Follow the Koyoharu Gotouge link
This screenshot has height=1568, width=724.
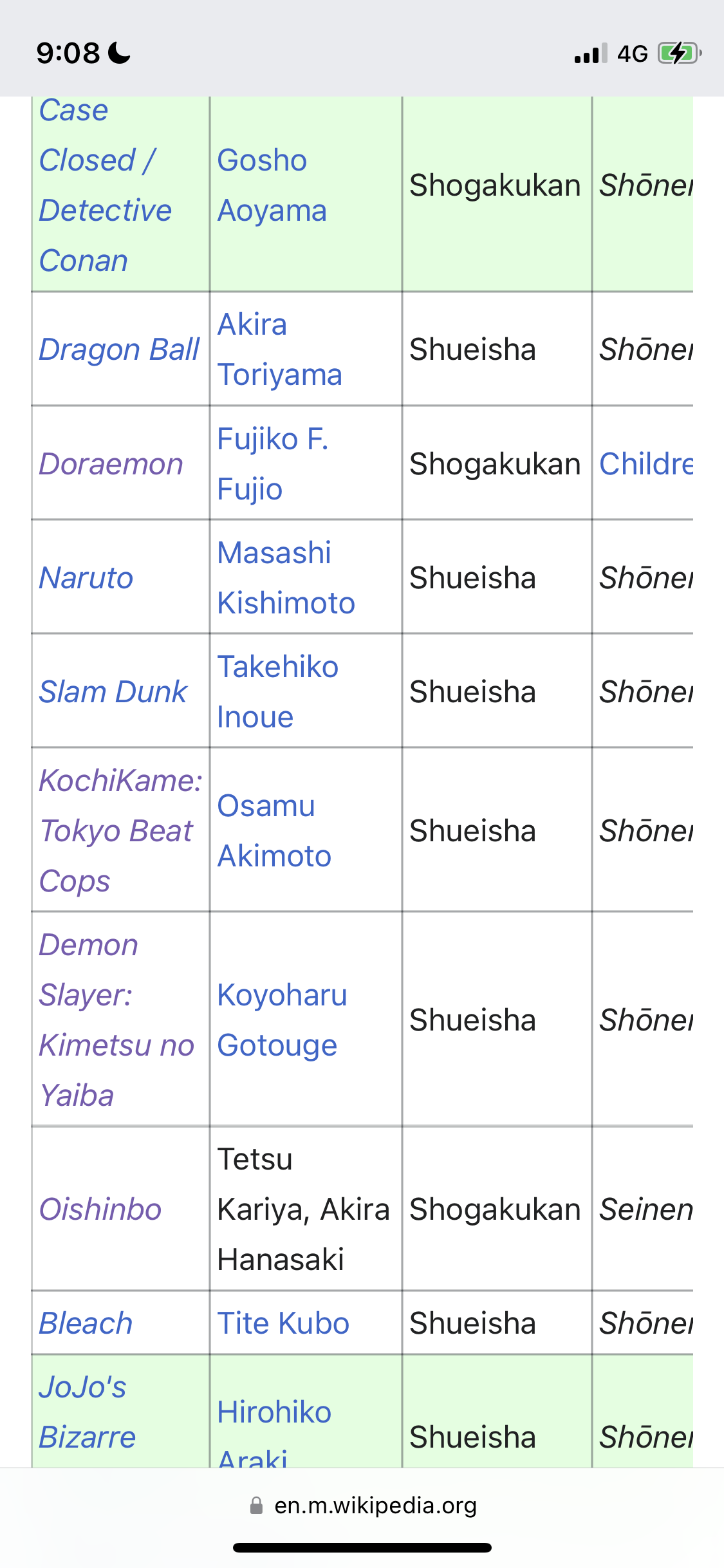282,1020
